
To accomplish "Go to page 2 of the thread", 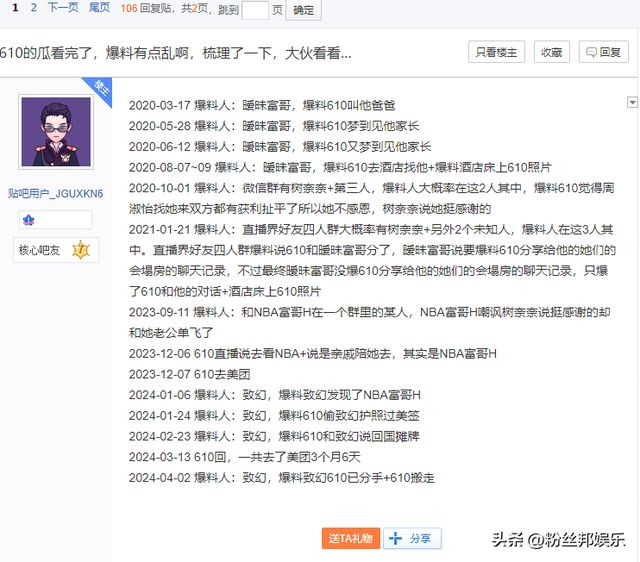I will pyautogui.click(x=33, y=8).
